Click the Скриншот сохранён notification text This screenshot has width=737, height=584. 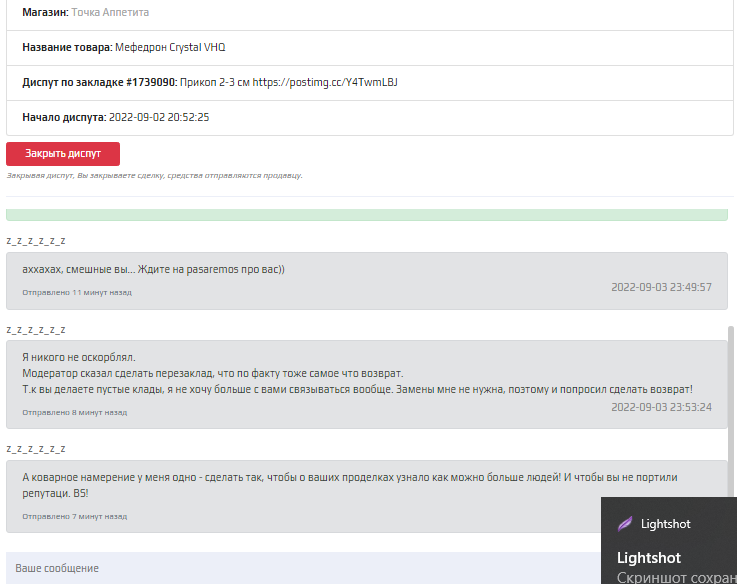[676, 577]
